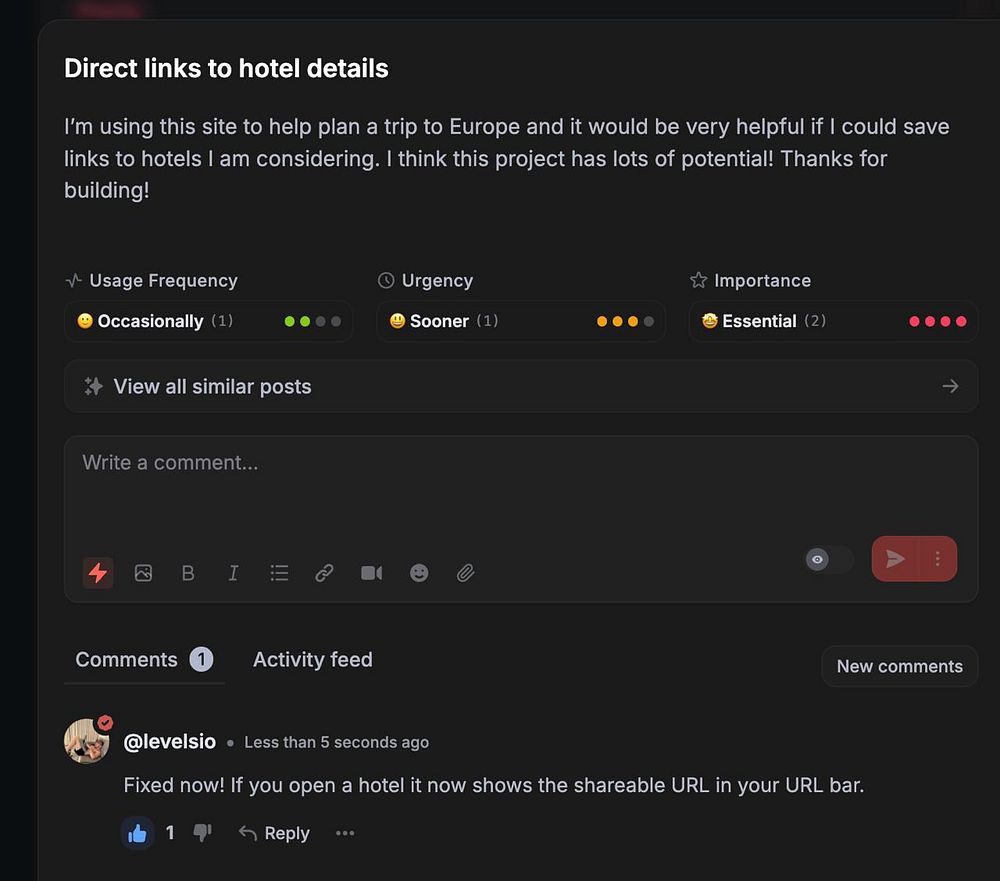
Task: Insert an image using the picture icon
Action: (x=143, y=573)
